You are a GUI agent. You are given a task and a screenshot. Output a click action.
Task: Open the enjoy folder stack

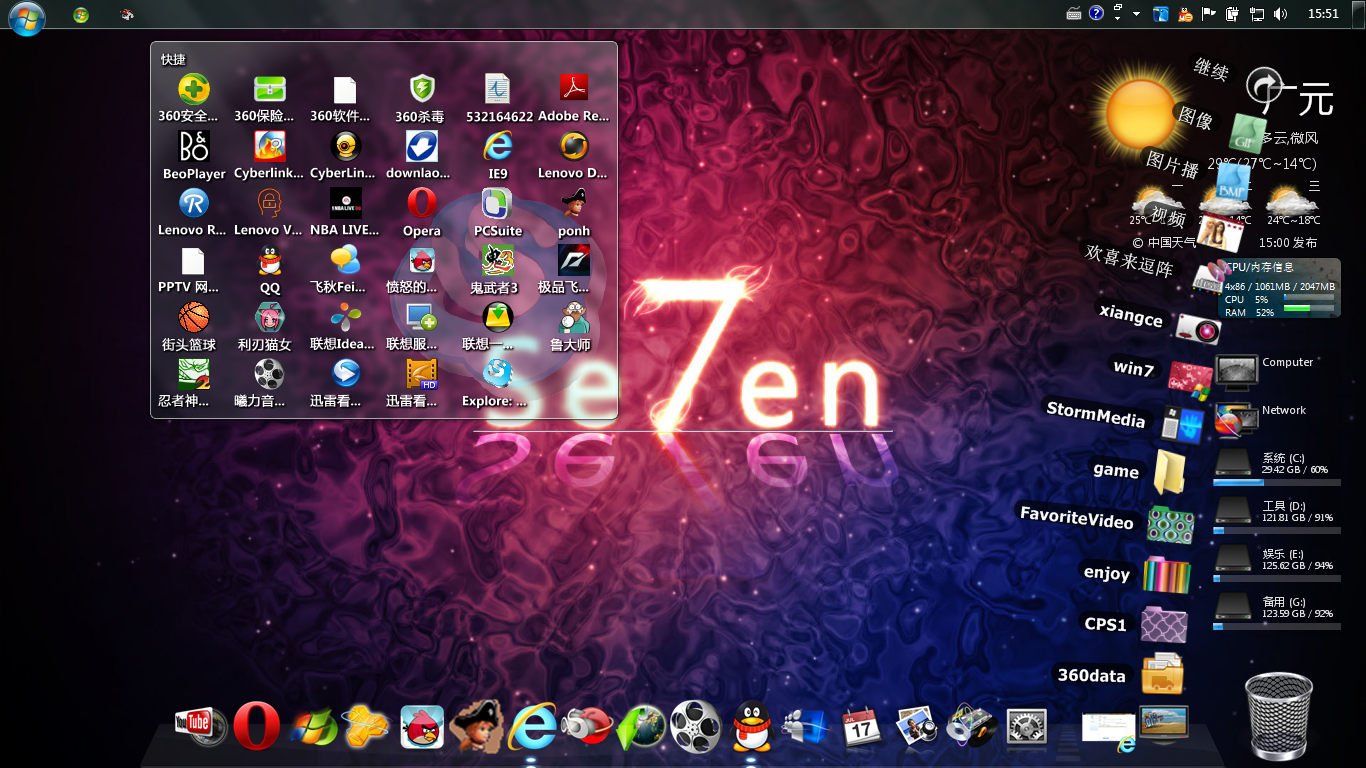click(1167, 575)
